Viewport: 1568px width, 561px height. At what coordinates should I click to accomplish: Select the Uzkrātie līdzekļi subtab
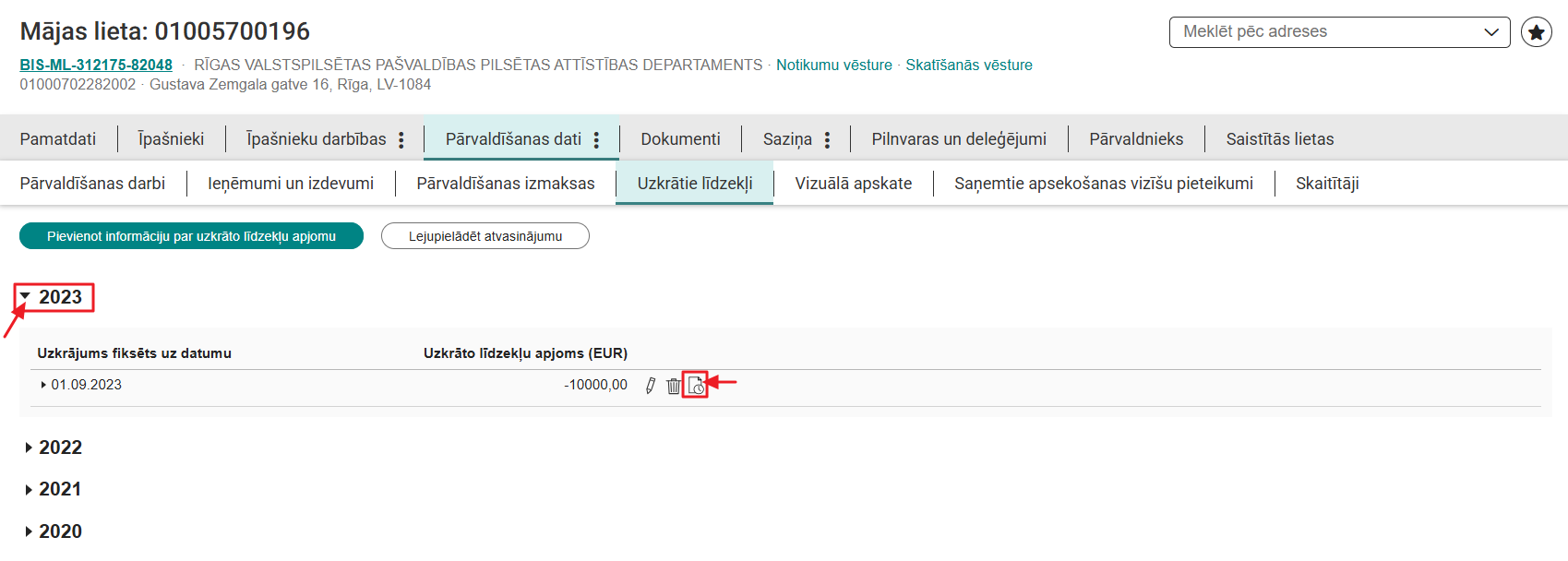[x=695, y=184]
